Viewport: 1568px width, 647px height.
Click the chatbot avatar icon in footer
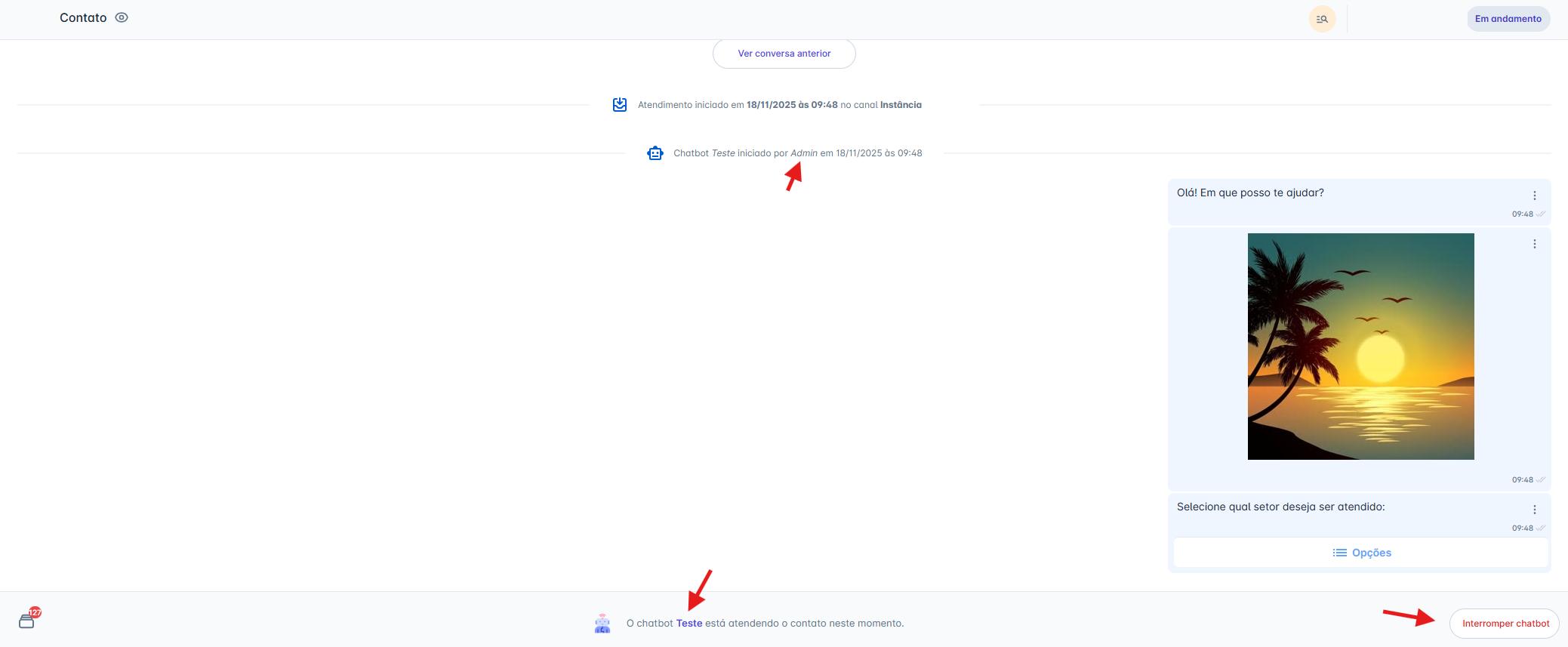point(602,624)
